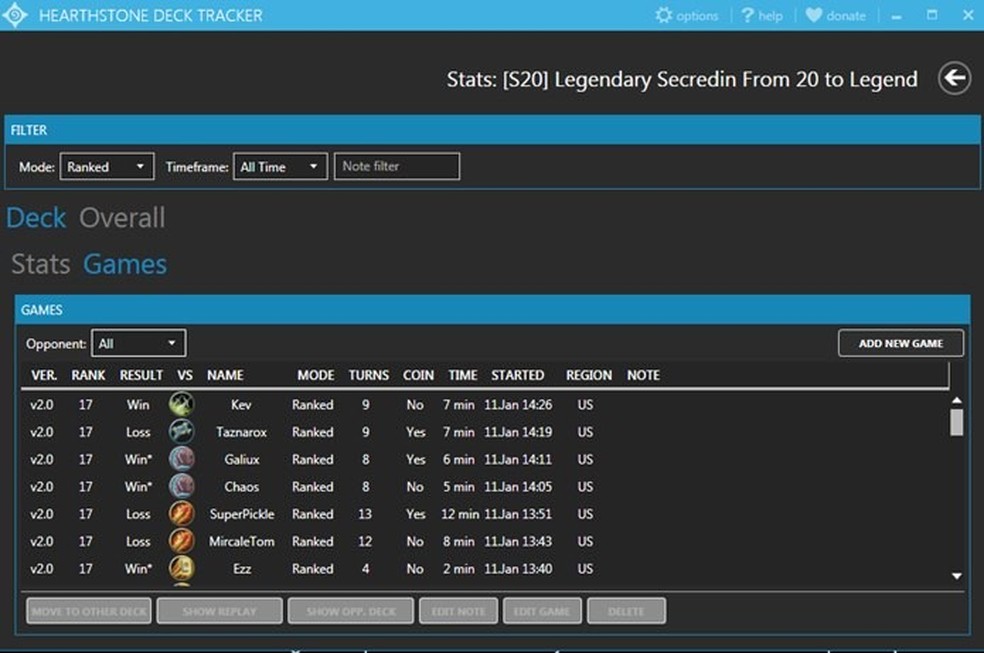
Task: Click the Edit Game button
Action: click(x=542, y=611)
